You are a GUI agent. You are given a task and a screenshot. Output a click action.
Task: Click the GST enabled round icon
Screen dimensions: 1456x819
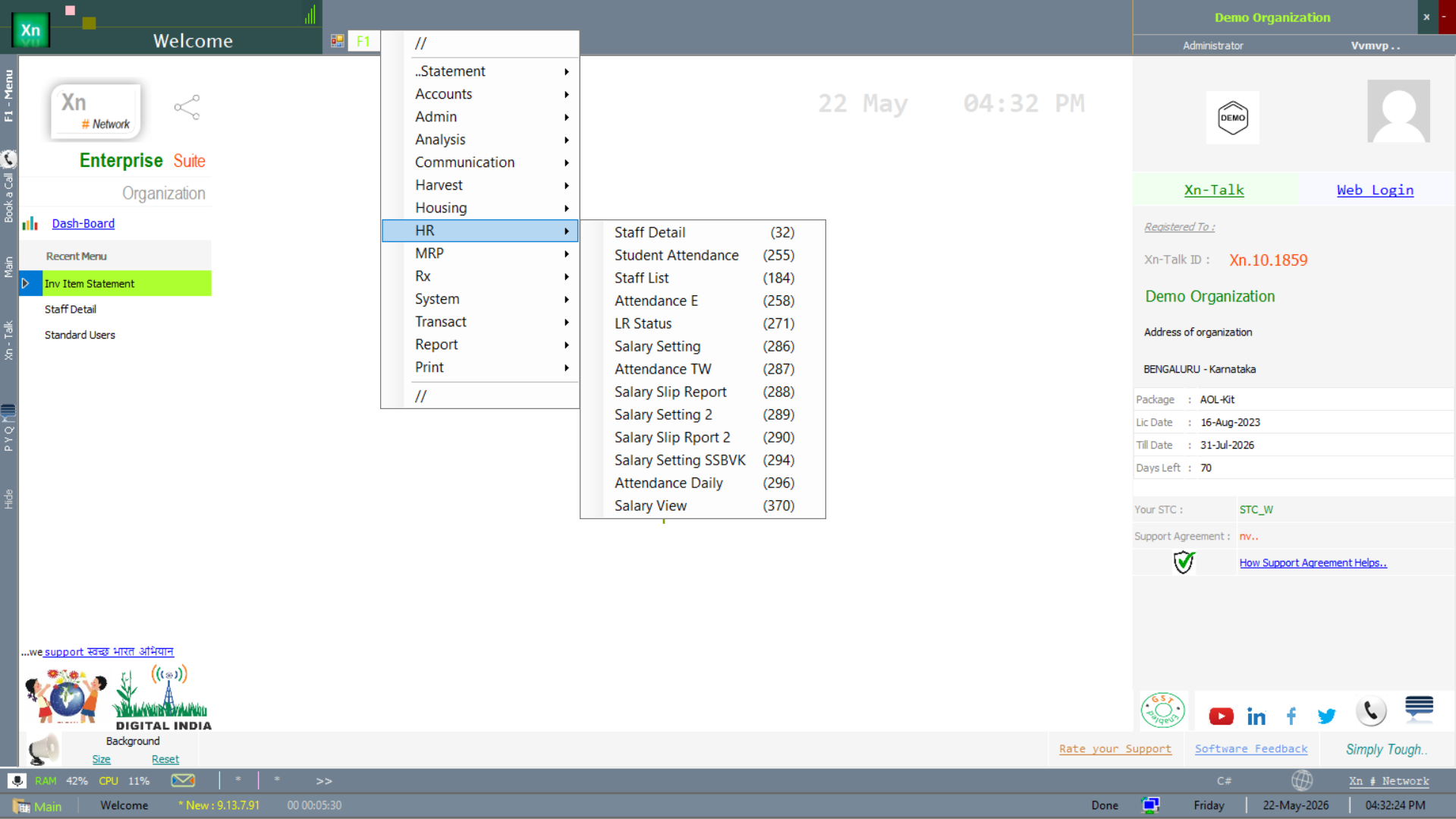click(1162, 710)
